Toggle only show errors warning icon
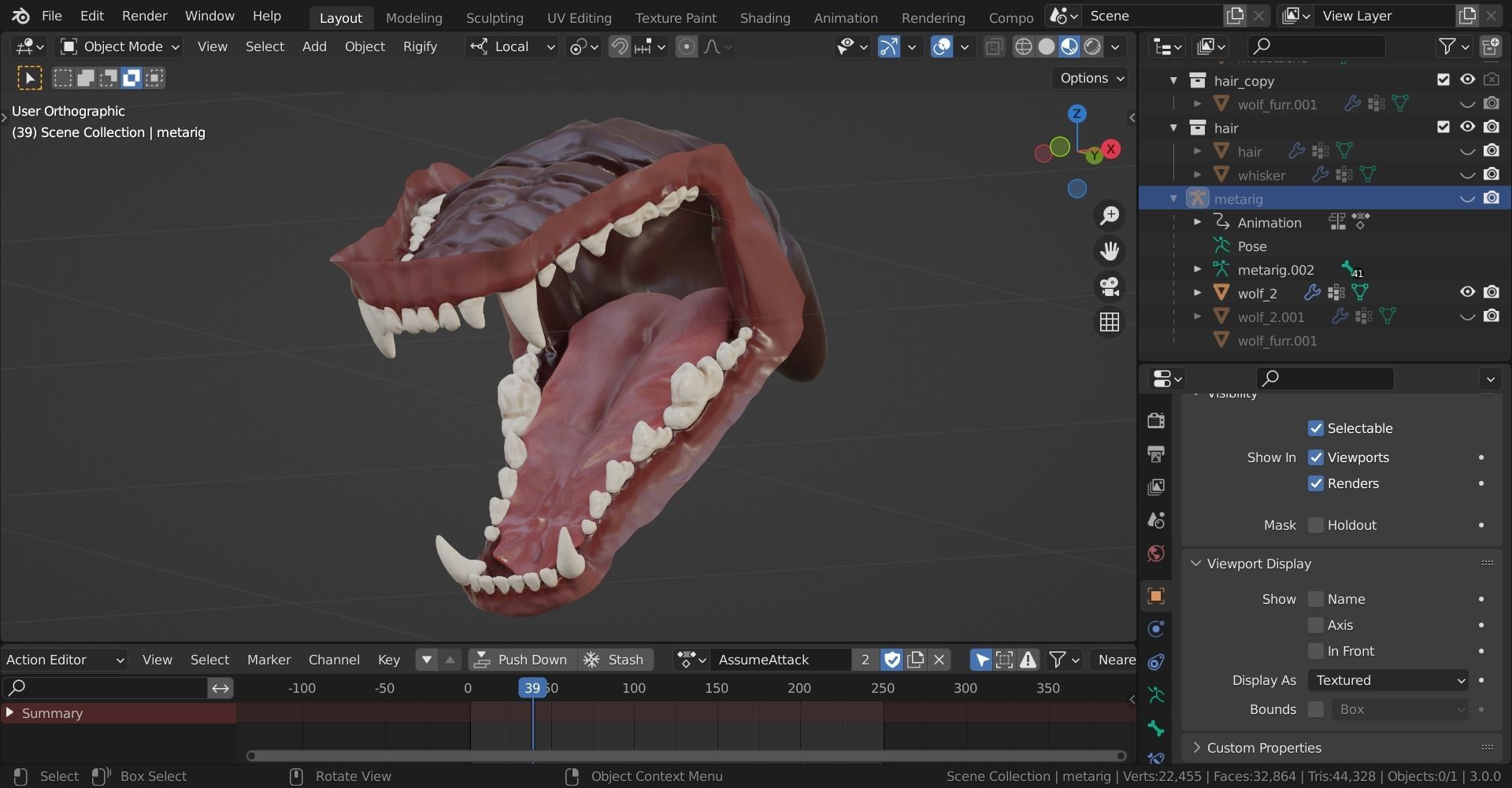Viewport: 1512px width, 788px height. 1028,660
